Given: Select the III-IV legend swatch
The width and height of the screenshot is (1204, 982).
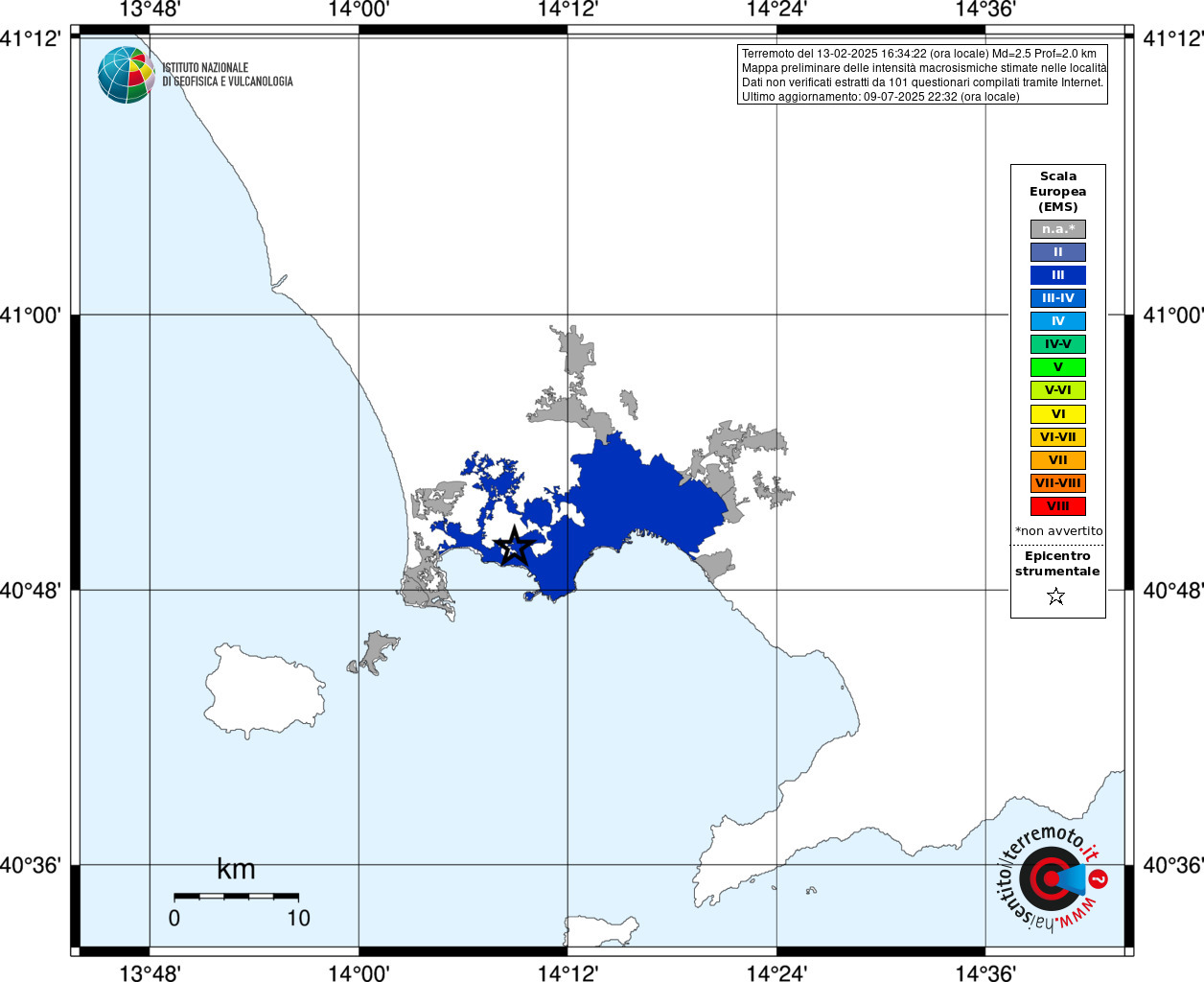Looking at the screenshot, I should (x=1058, y=298).
